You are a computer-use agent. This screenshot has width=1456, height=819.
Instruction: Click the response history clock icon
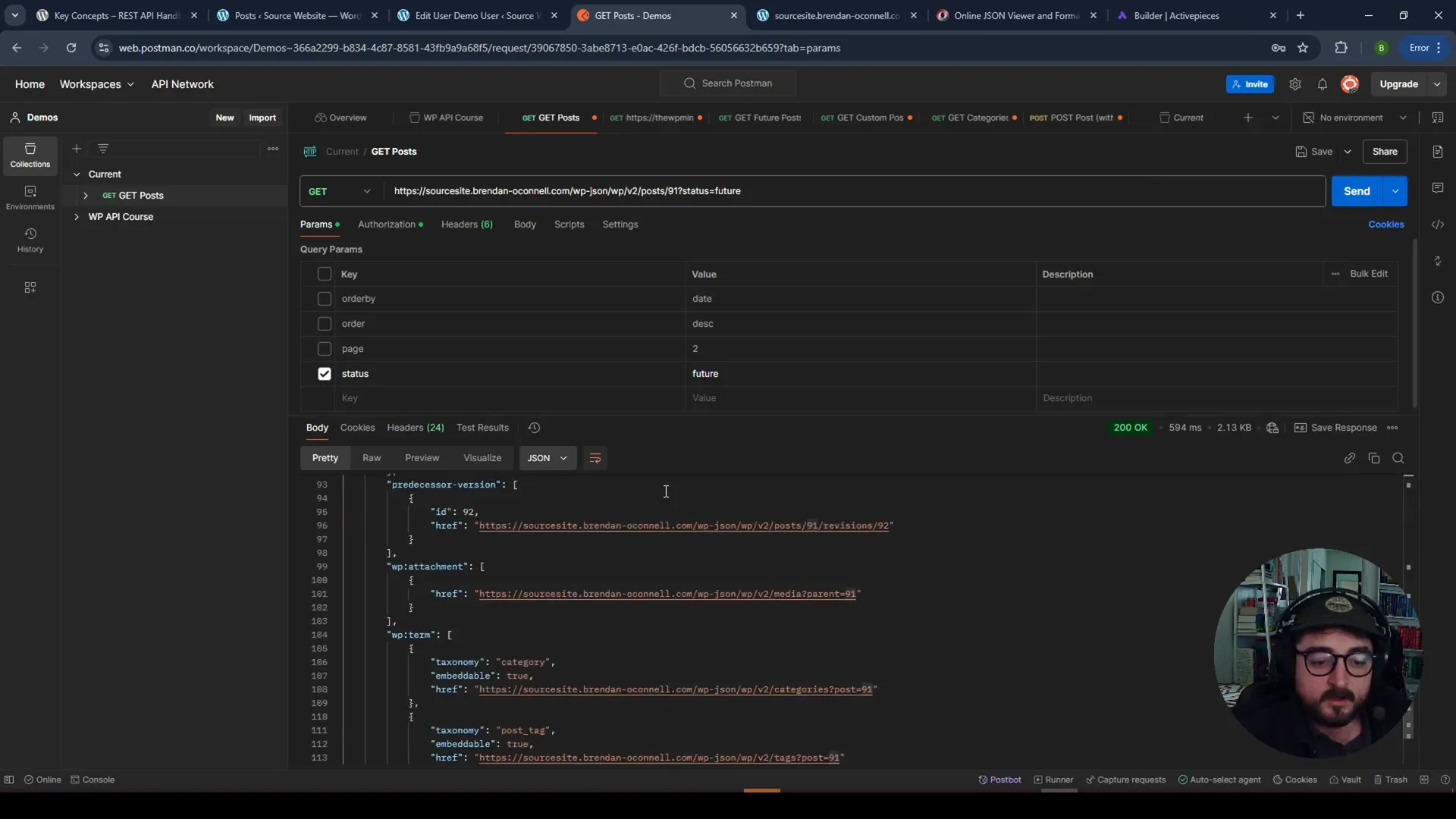coord(534,428)
